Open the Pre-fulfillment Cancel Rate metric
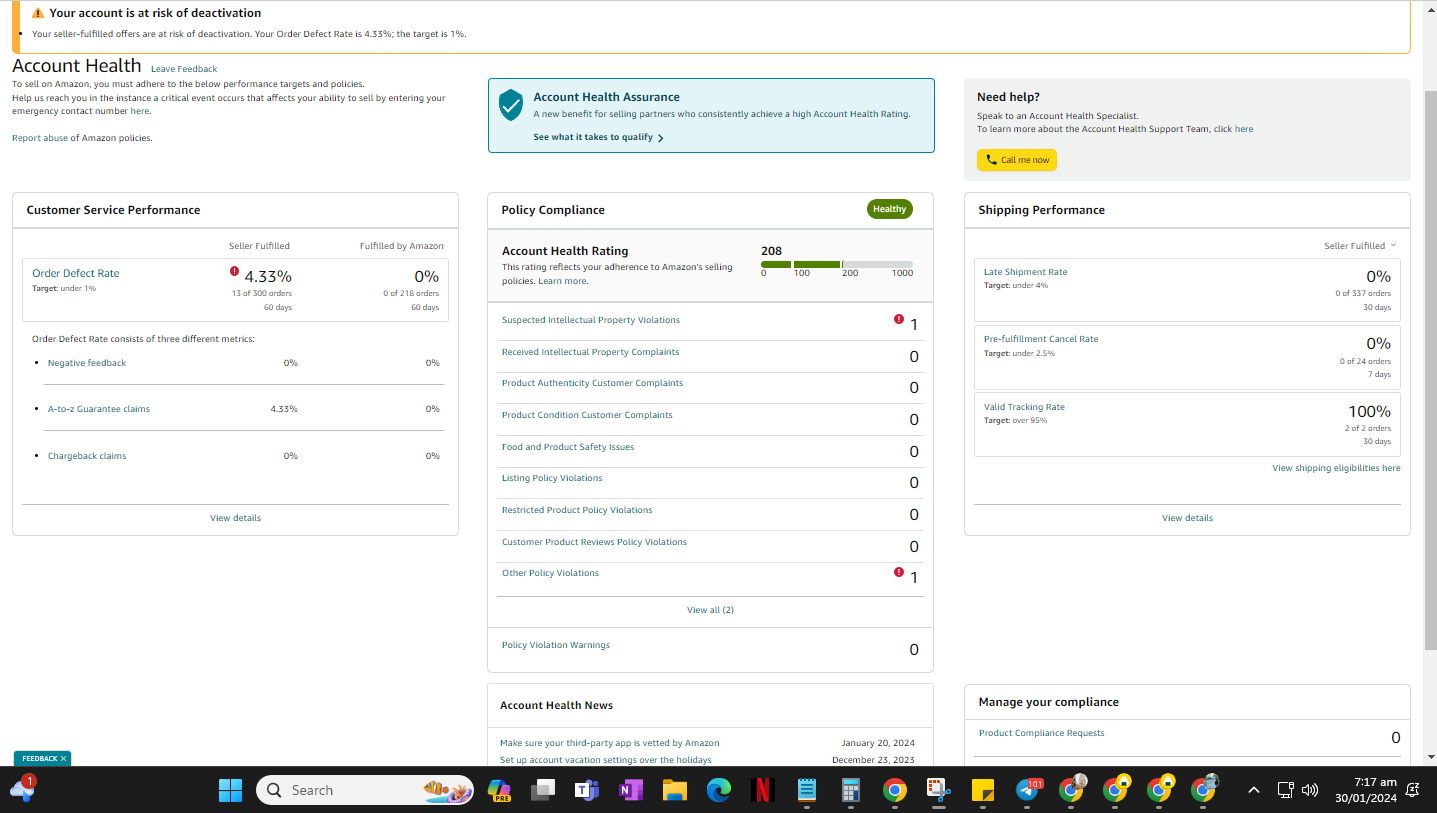Viewport: 1437px width, 813px height. 1041,339
